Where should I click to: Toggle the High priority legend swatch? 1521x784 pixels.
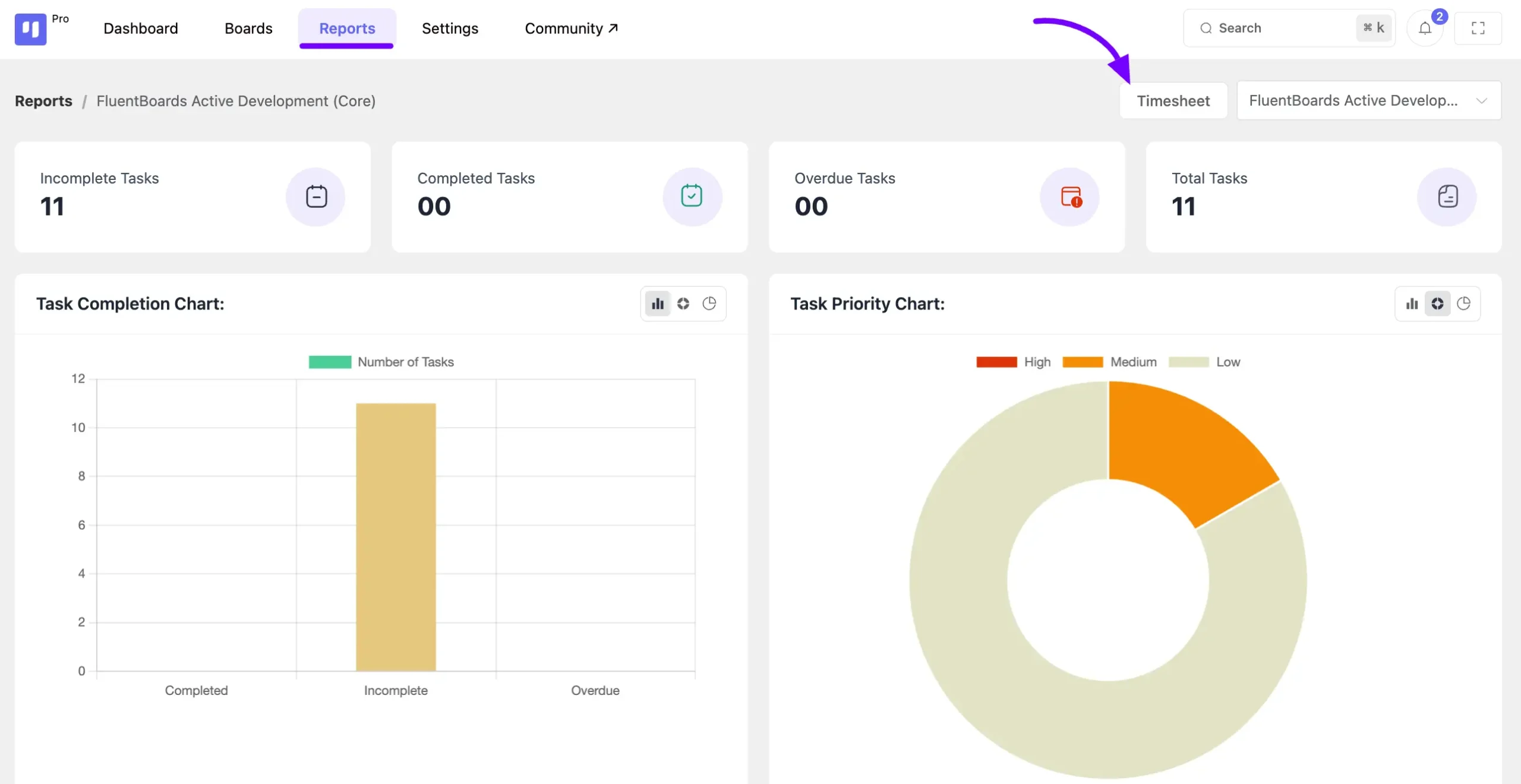tap(996, 362)
